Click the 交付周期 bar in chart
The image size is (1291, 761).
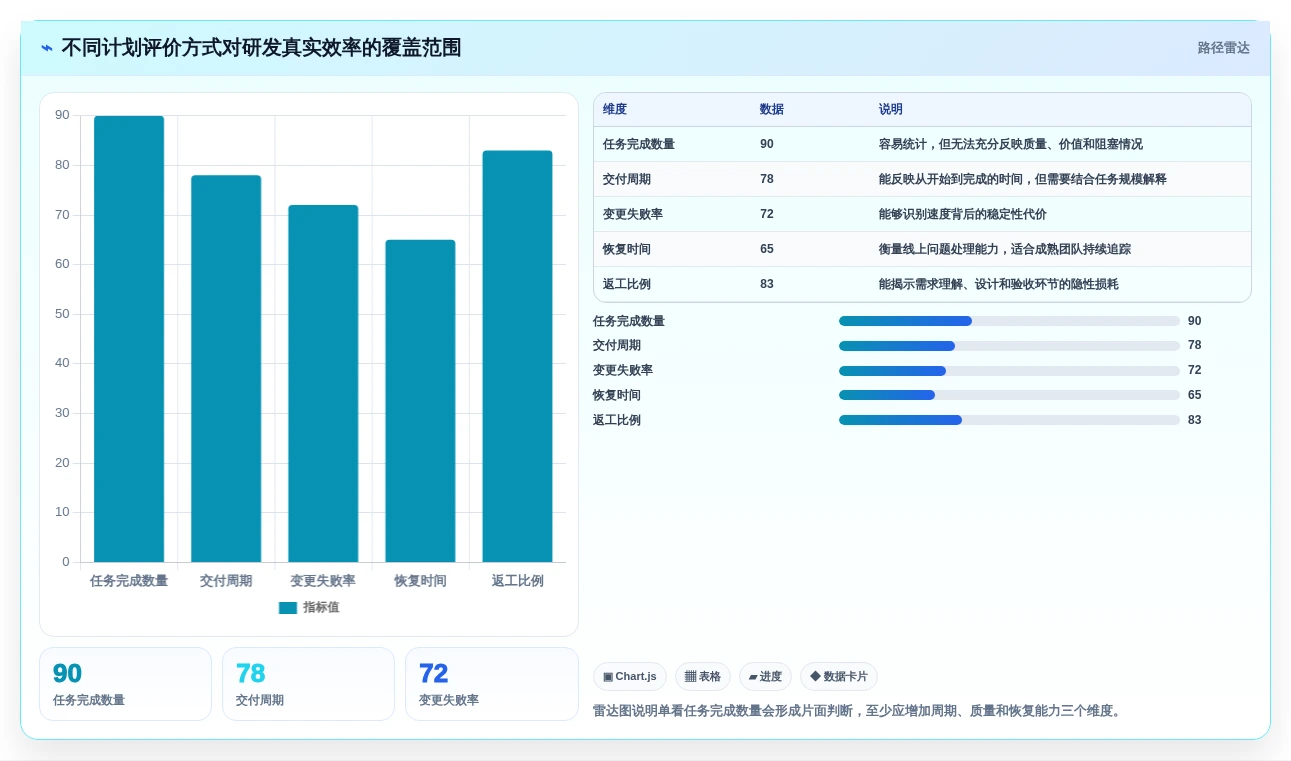tap(226, 369)
